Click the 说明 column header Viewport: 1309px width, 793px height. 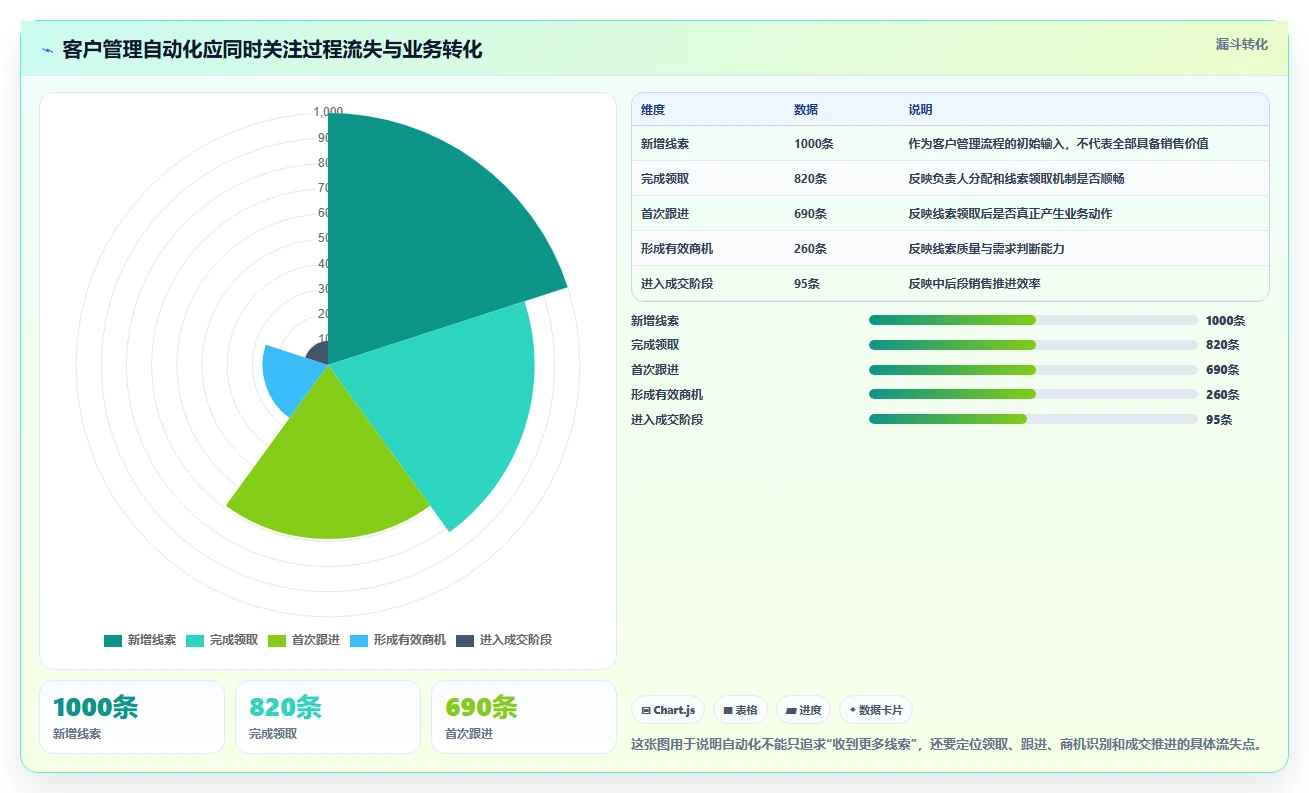[920, 110]
